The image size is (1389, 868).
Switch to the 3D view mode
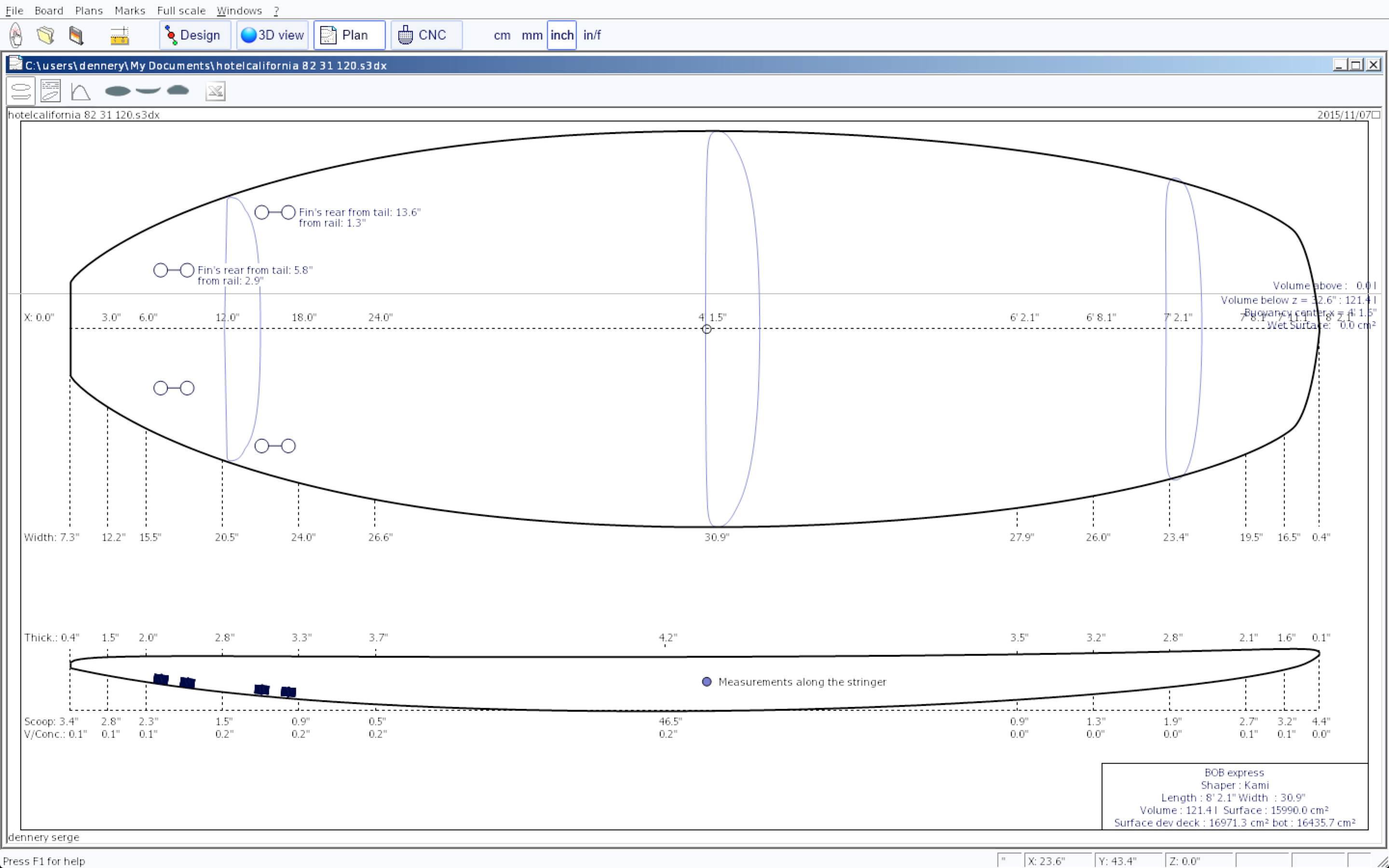click(272, 35)
